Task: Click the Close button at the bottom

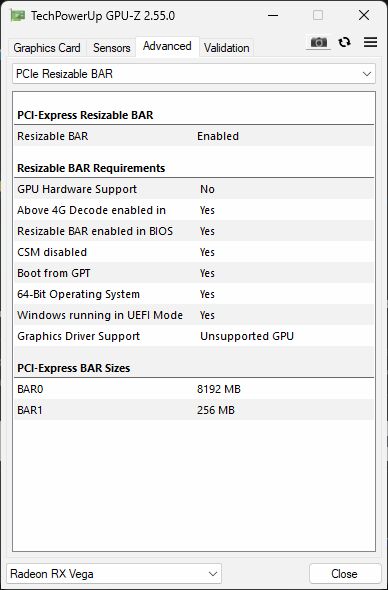Action: point(344,574)
